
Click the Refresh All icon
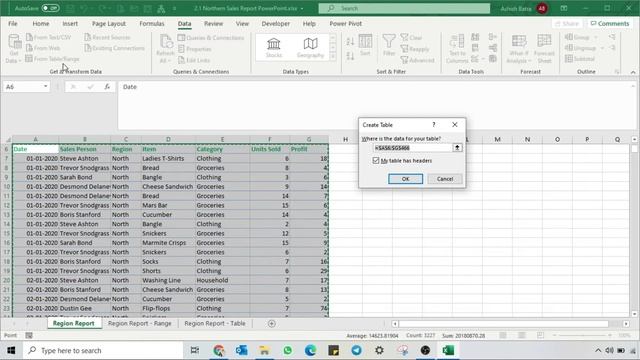pyautogui.click(x=166, y=42)
